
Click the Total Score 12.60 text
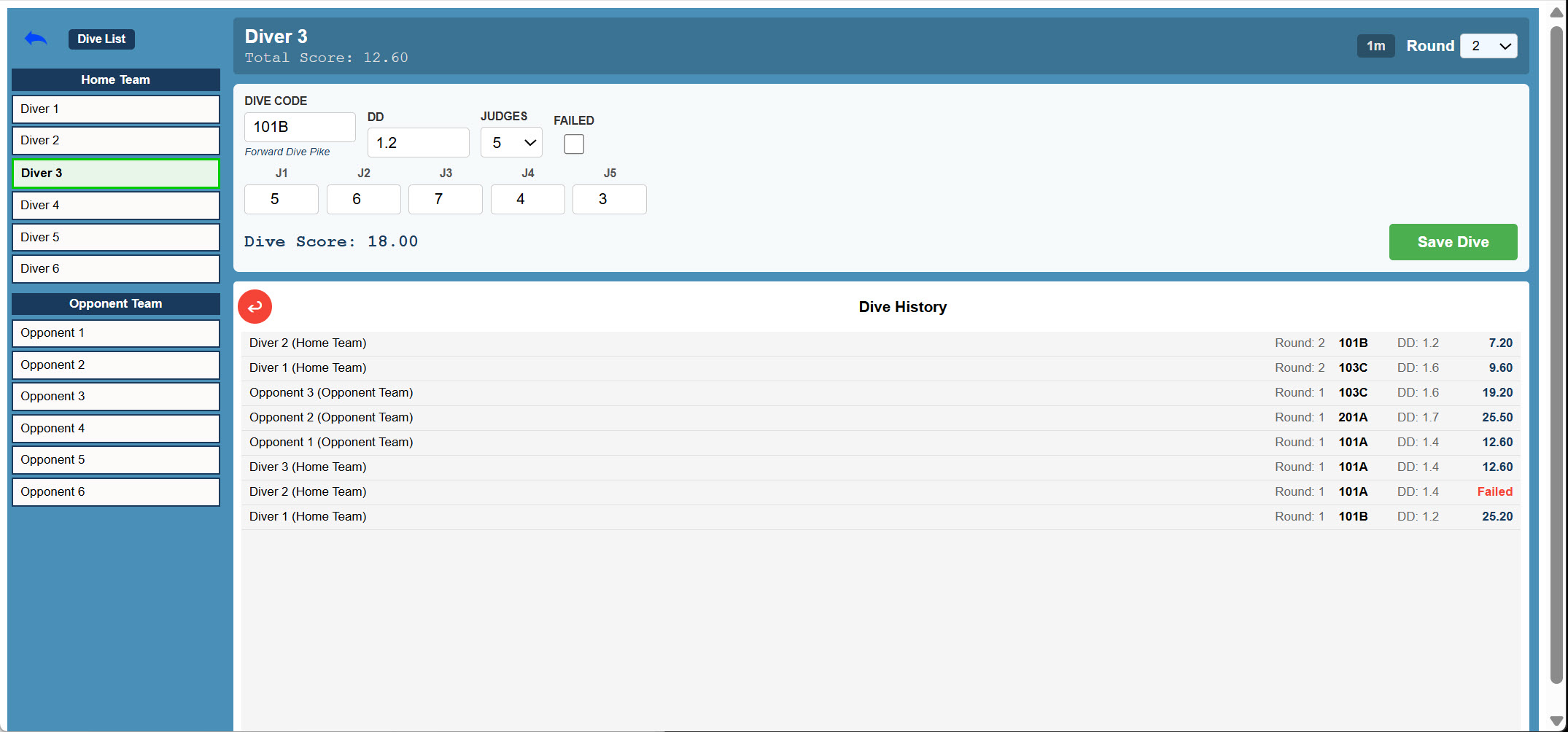tap(326, 58)
